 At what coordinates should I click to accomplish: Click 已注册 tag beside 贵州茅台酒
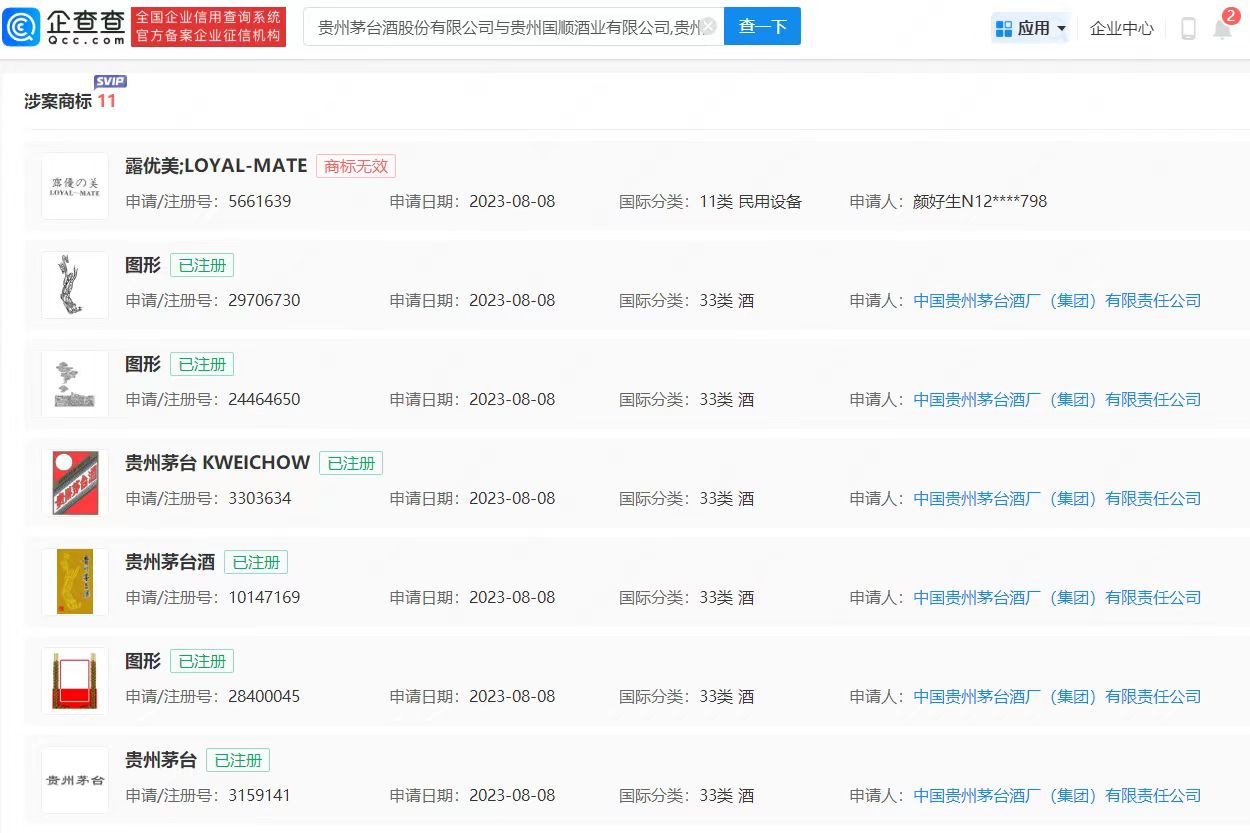(256, 563)
